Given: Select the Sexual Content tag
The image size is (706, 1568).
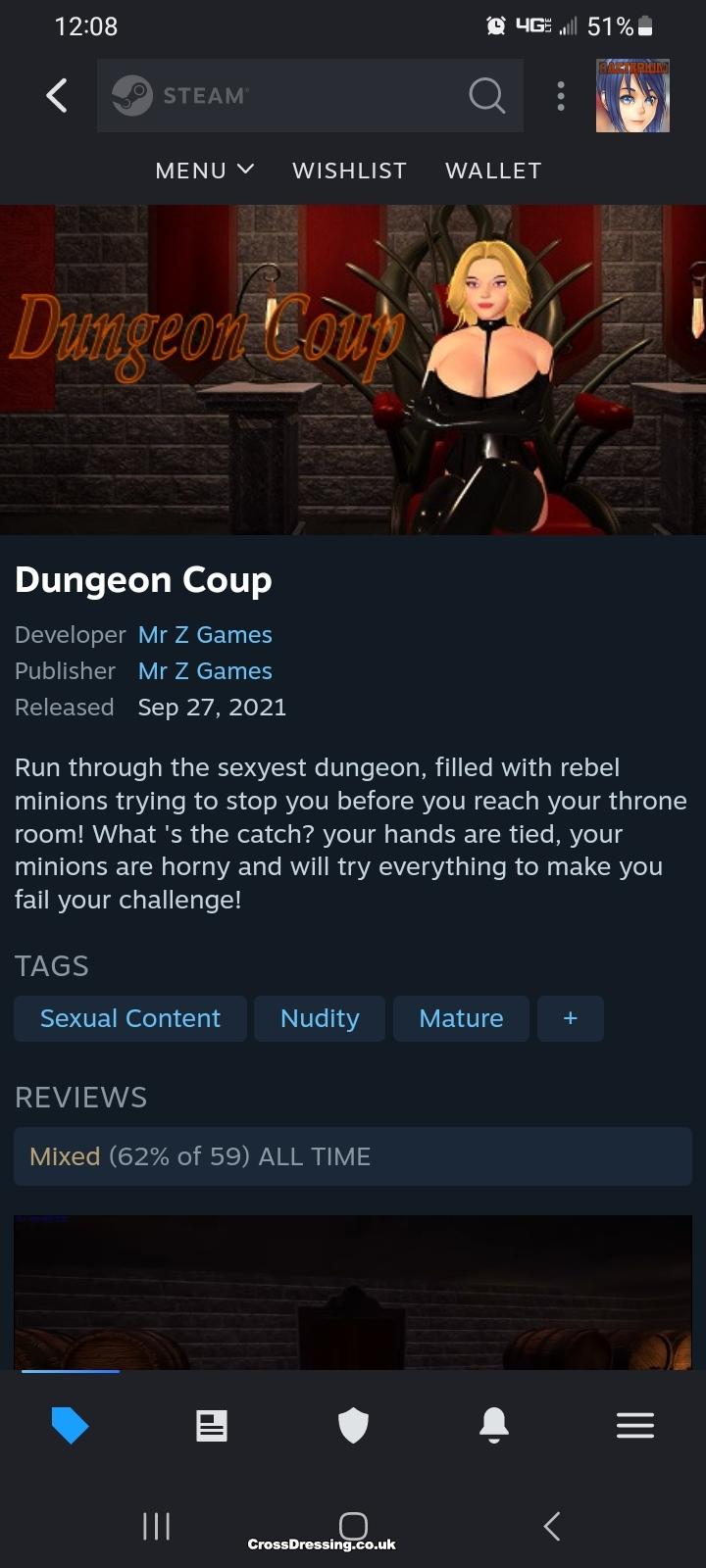Looking at the screenshot, I should click(x=130, y=1018).
